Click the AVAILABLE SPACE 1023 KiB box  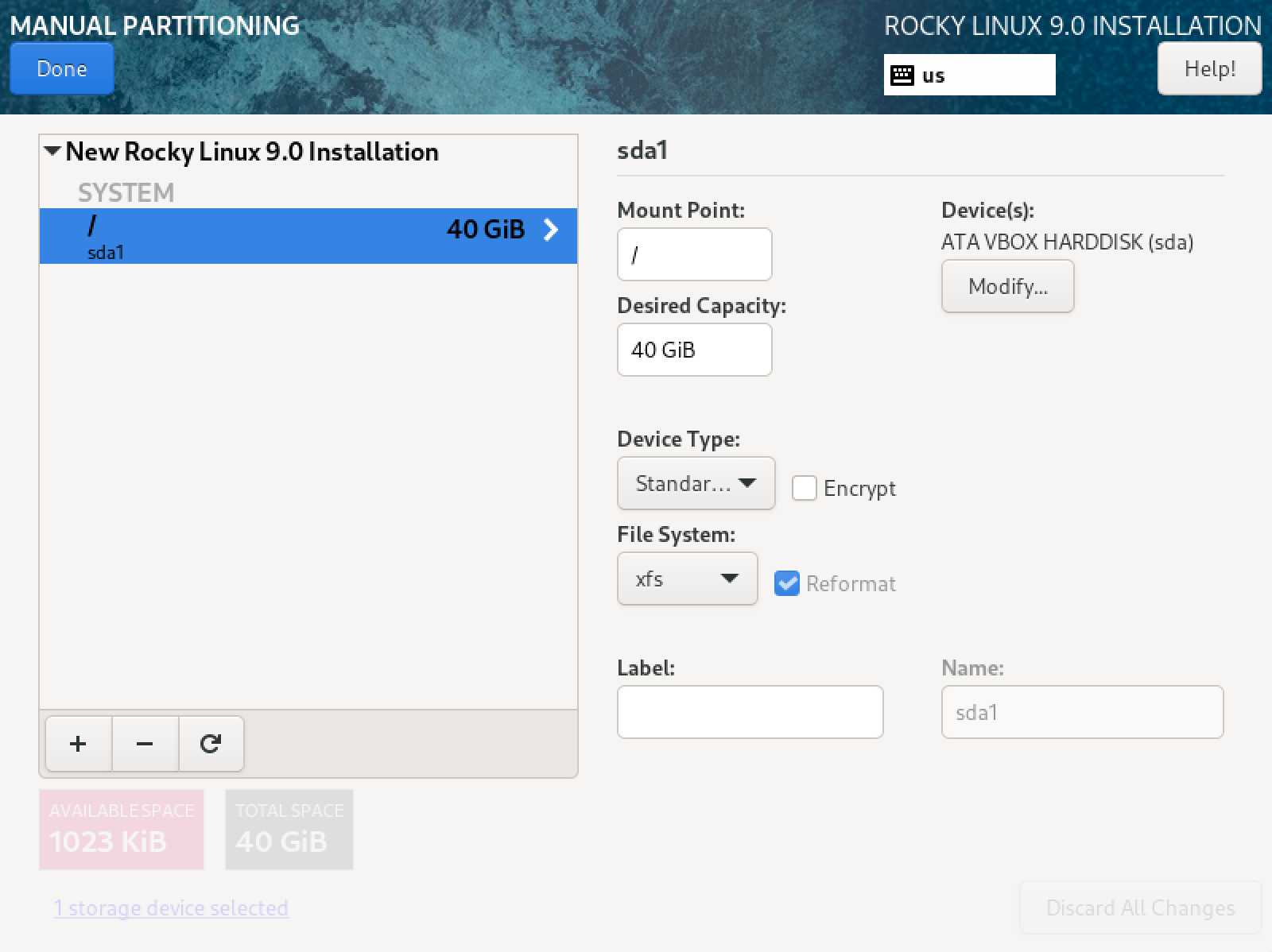point(122,829)
